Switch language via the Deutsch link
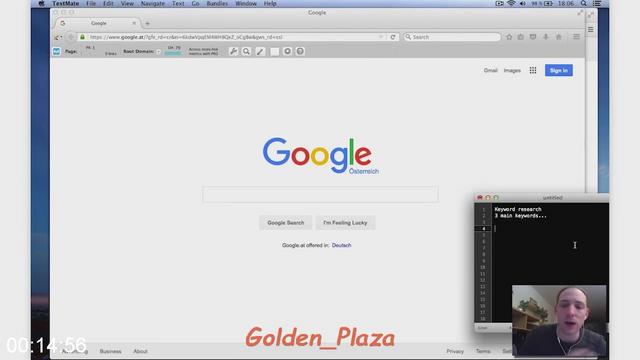Viewport: 640px width, 360px height. click(341, 245)
